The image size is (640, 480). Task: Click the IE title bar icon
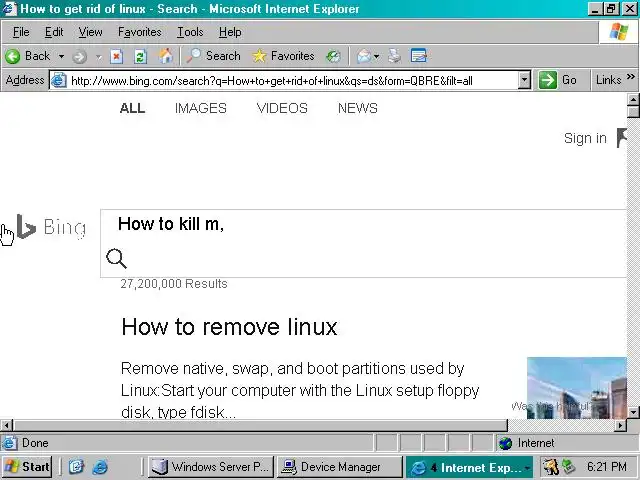[x=9, y=8]
